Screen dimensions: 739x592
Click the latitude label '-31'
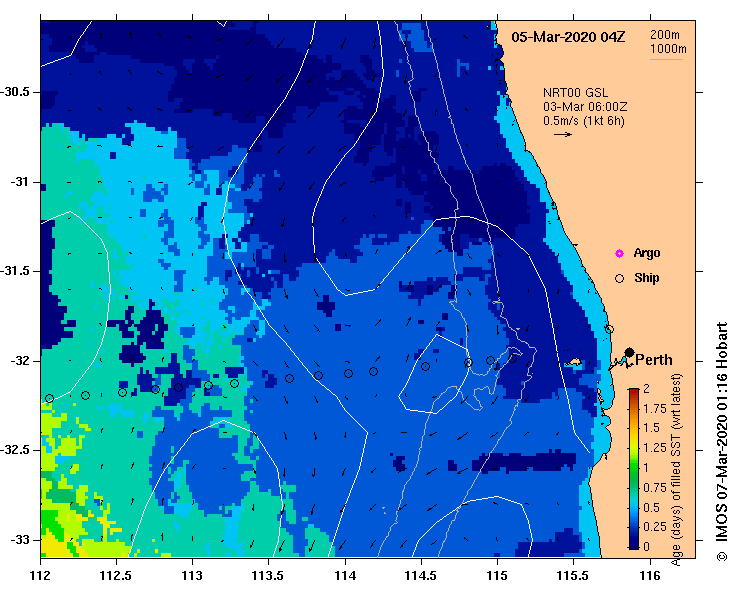coord(19,182)
